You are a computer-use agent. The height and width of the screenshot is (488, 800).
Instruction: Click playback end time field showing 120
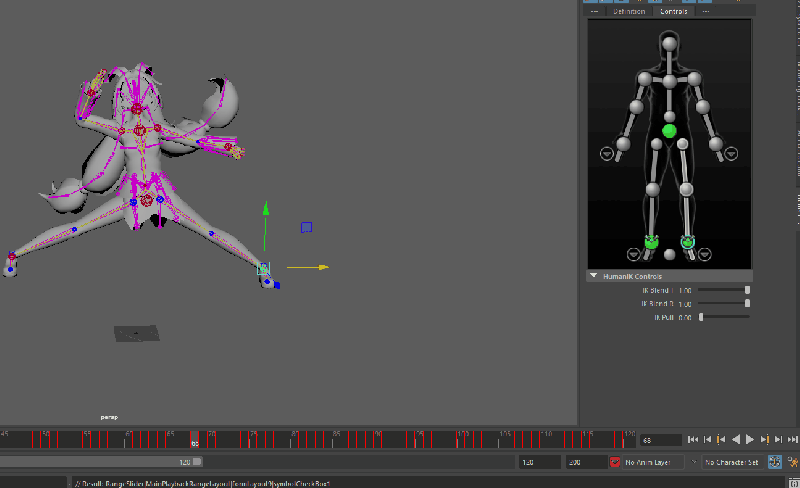pos(540,462)
